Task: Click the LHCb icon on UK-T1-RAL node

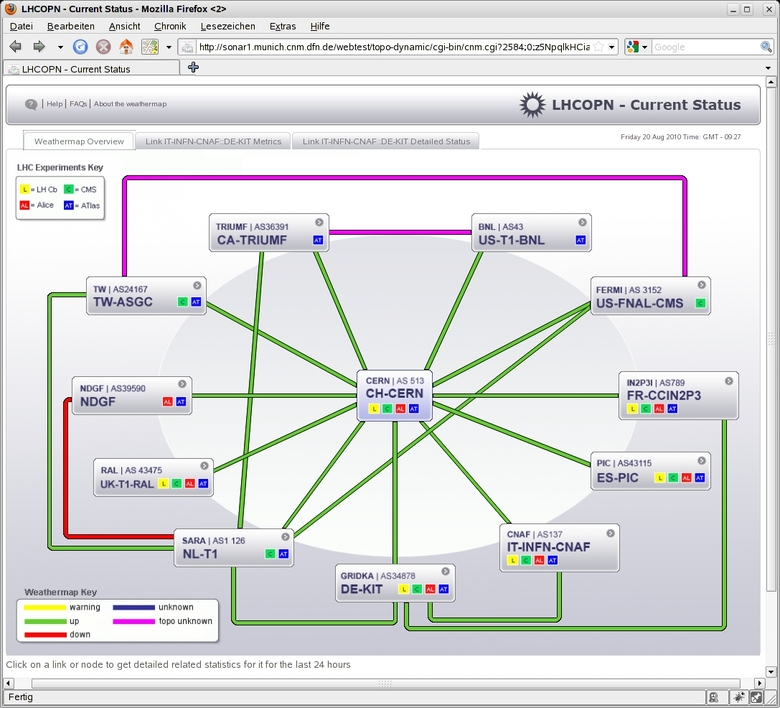Action: point(163,484)
